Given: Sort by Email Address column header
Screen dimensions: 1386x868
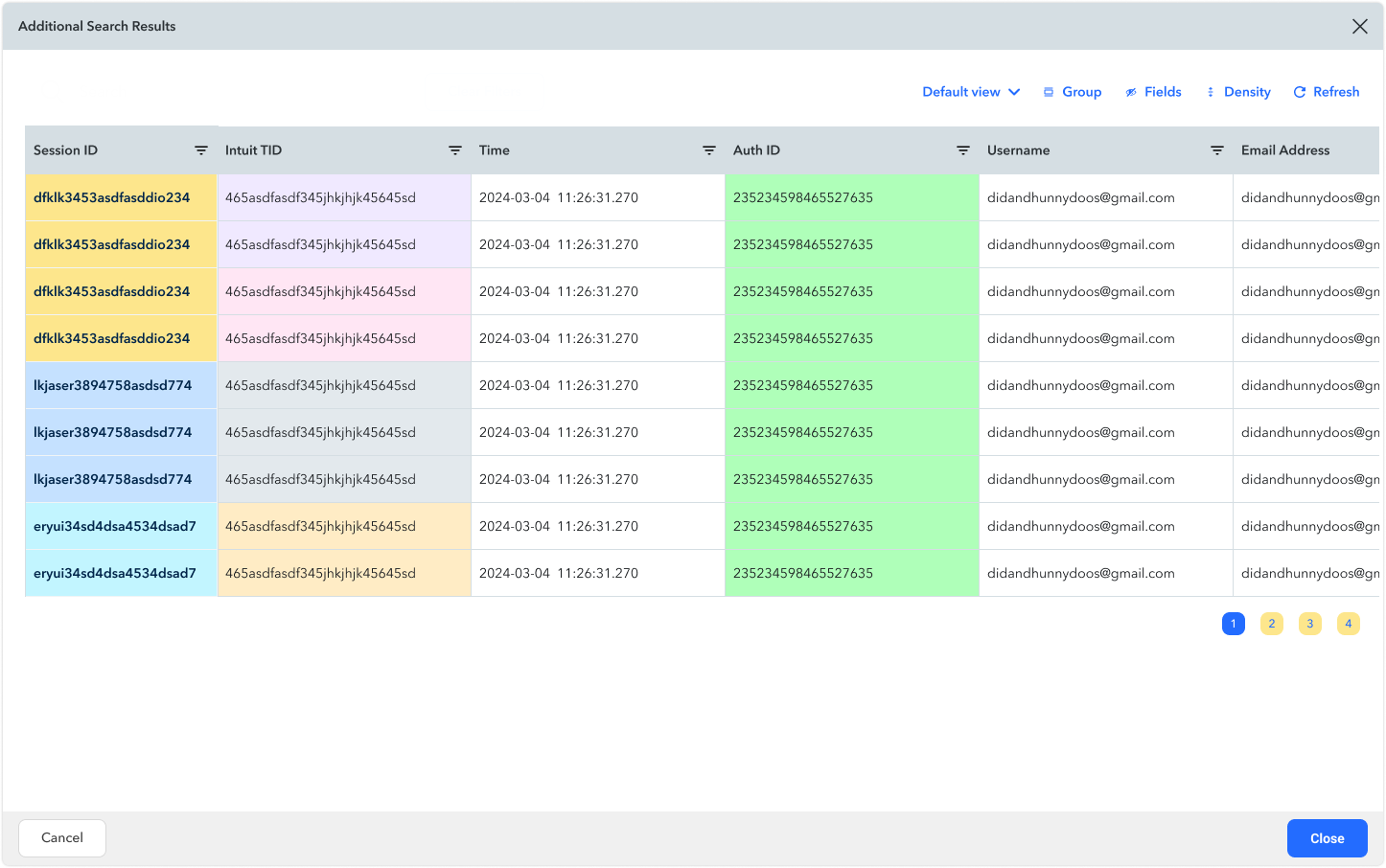Looking at the screenshot, I should [1285, 150].
